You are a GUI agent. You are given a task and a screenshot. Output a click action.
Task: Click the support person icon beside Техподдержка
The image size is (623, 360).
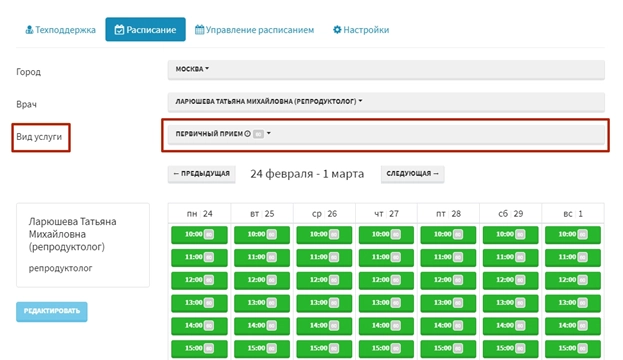point(29,30)
